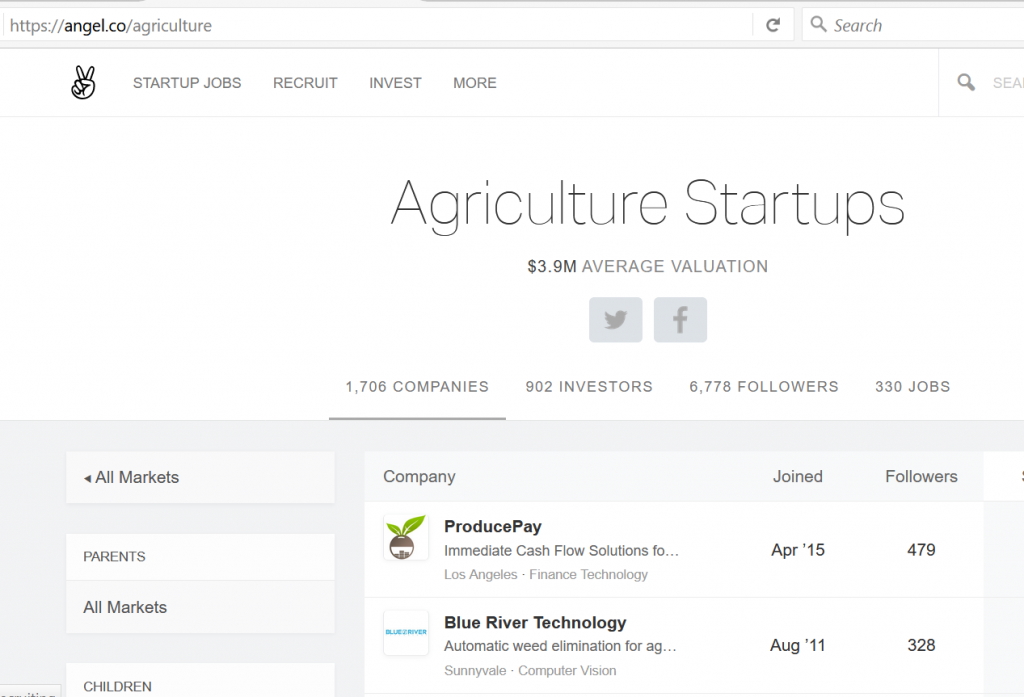1024x697 pixels.
Task: Click the AngelList site search magnifier
Action: pyautogui.click(x=966, y=82)
